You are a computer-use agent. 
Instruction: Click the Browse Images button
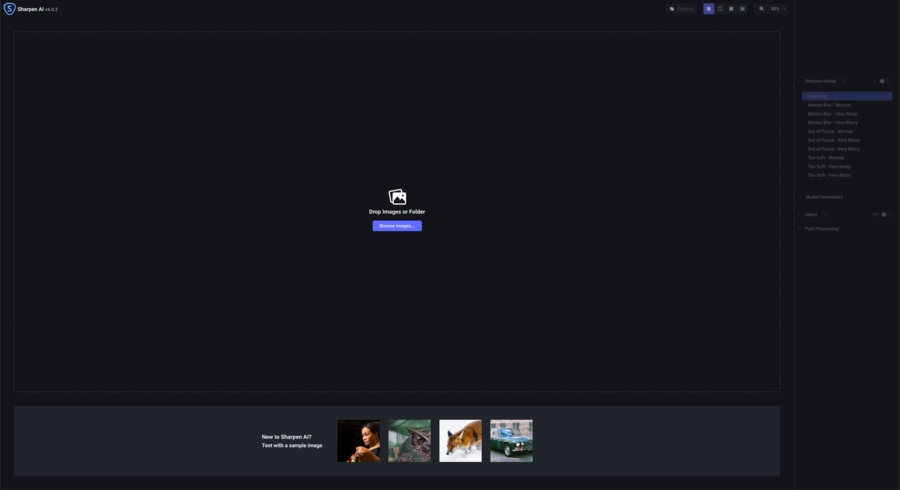coord(397,226)
